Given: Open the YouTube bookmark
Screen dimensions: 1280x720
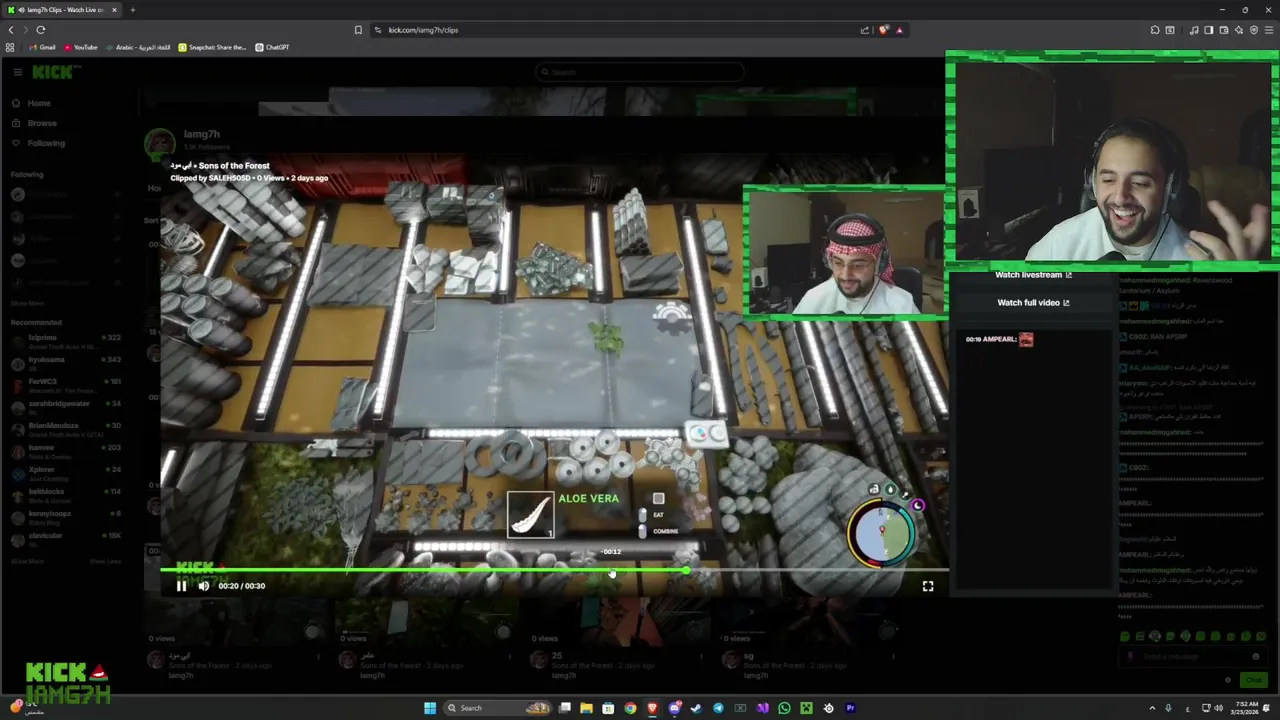Looking at the screenshot, I should point(80,47).
